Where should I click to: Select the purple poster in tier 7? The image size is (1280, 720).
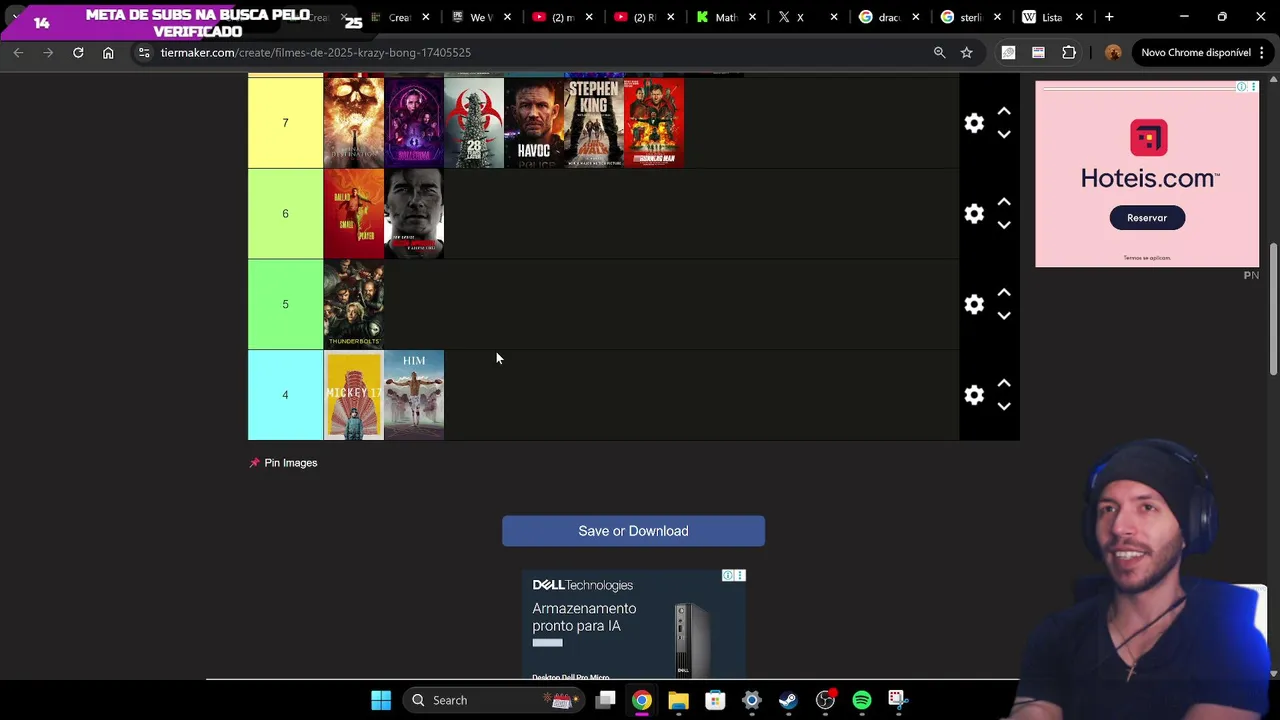[x=414, y=123]
